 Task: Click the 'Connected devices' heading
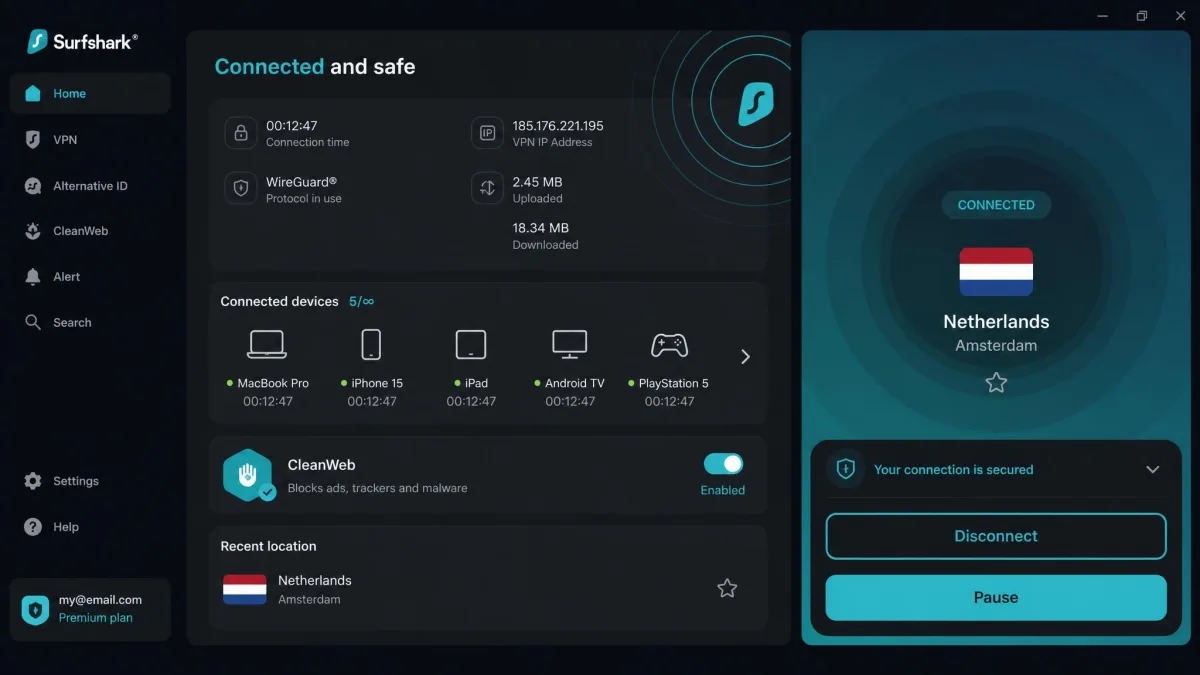(x=279, y=301)
